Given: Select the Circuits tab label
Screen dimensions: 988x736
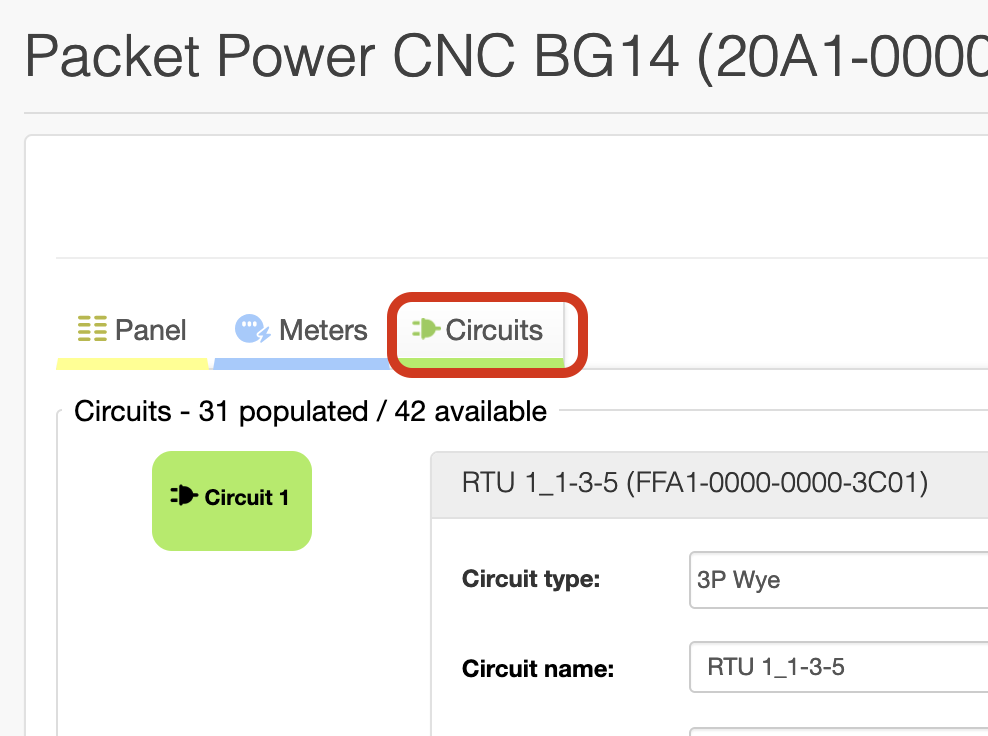Looking at the screenshot, I should (x=494, y=330).
